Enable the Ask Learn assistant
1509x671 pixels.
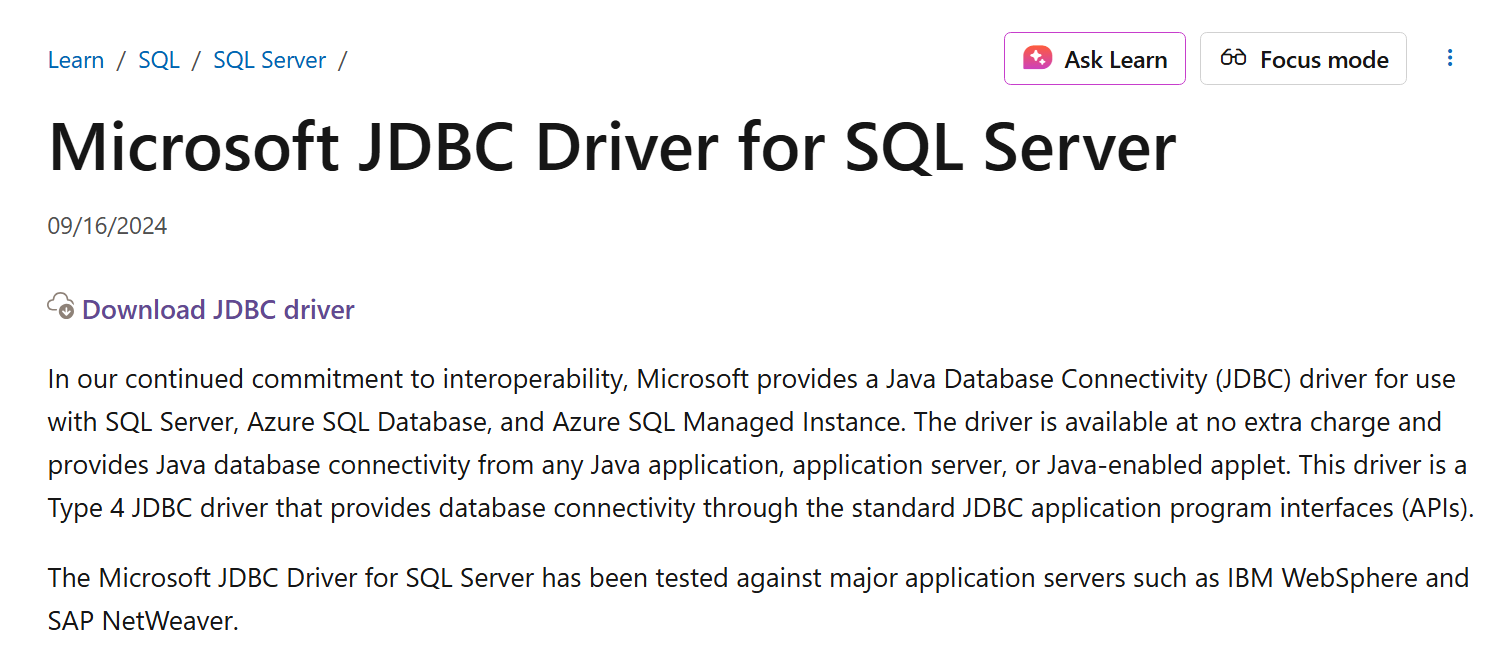(x=1094, y=58)
